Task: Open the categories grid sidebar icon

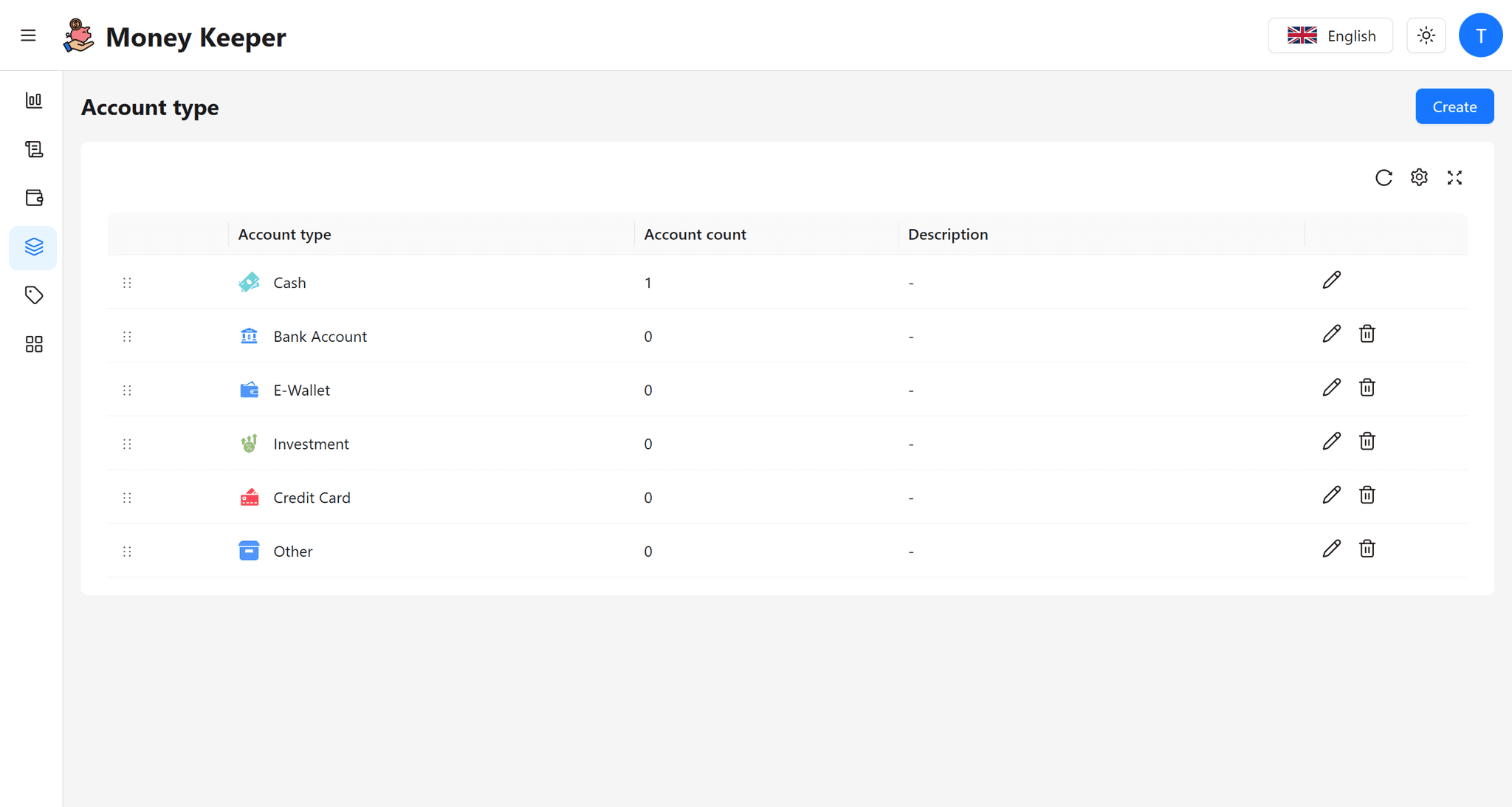Action: point(34,344)
